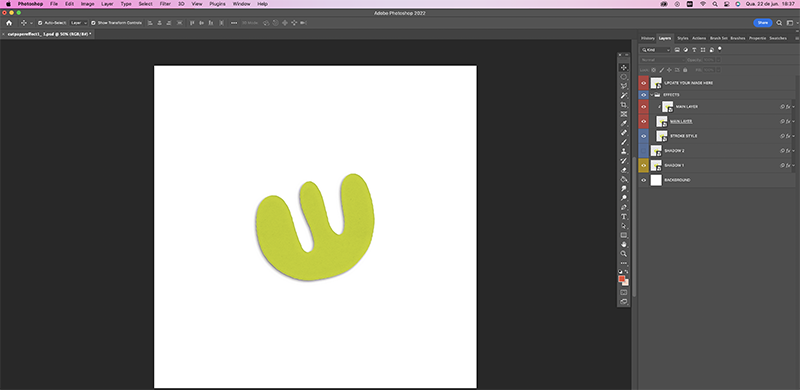Viewport: 800px width, 390px height.
Task: Select the Hand tool
Action: pyautogui.click(x=623, y=245)
